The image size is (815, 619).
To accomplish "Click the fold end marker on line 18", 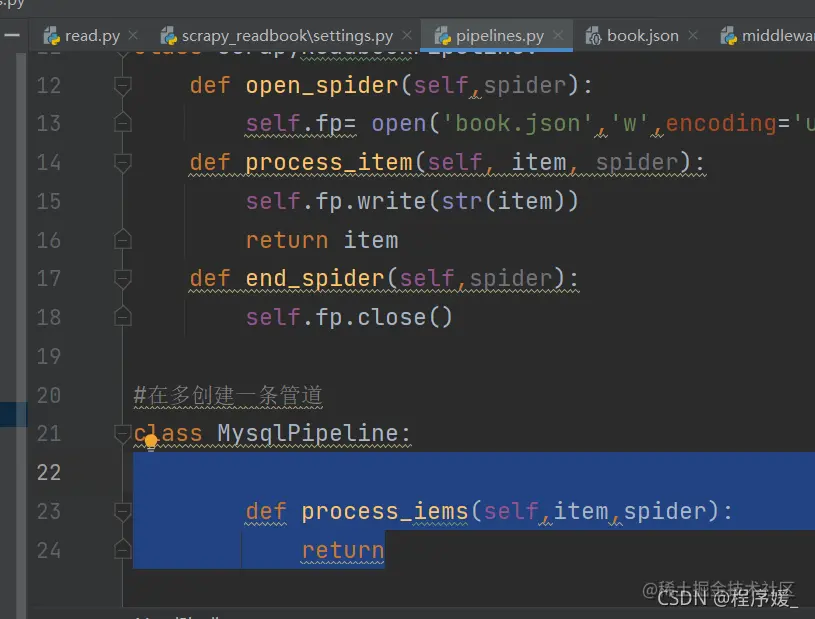I will [123, 317].
